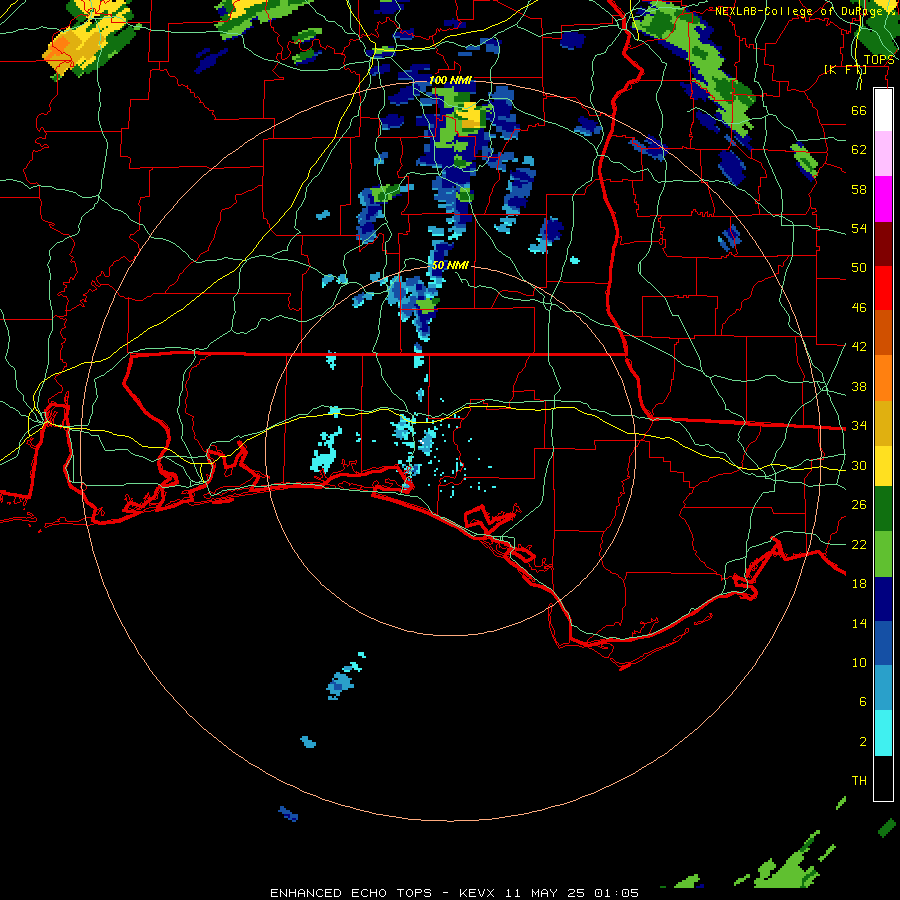Click the "14" legend value
Screen dimensions: 900x900
click(859, 623)
